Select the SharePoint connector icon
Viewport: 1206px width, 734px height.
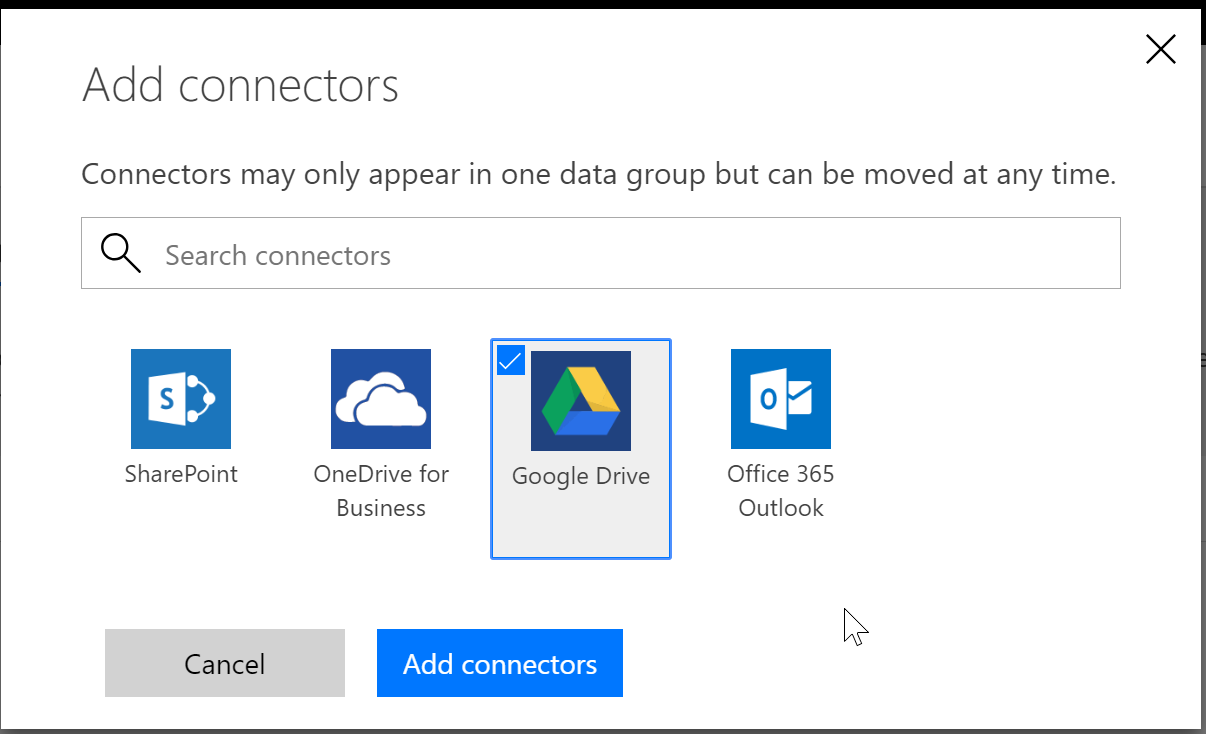point(181,399)
